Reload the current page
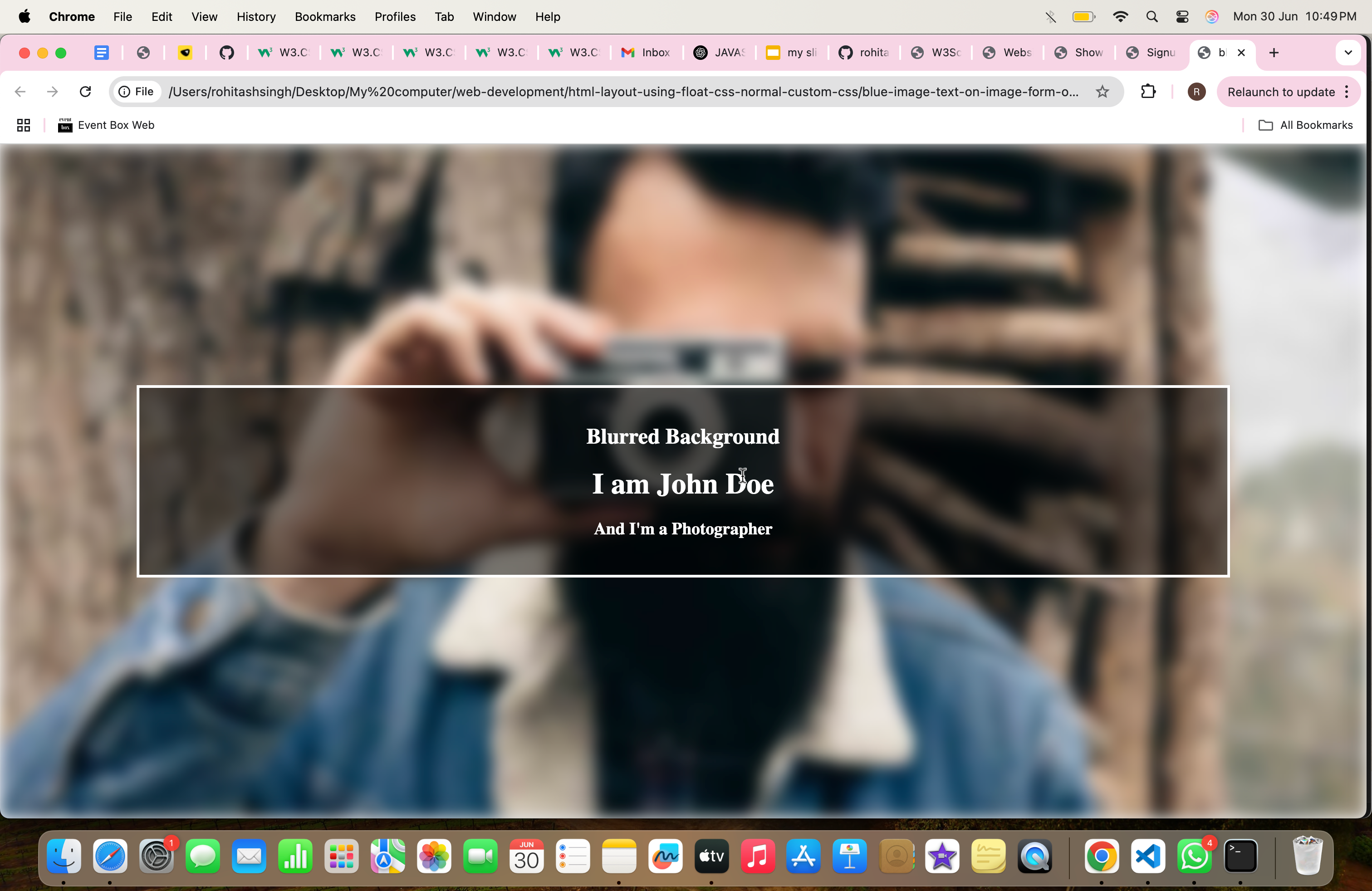Screen dimensions: 1372x891 (85, 92)
